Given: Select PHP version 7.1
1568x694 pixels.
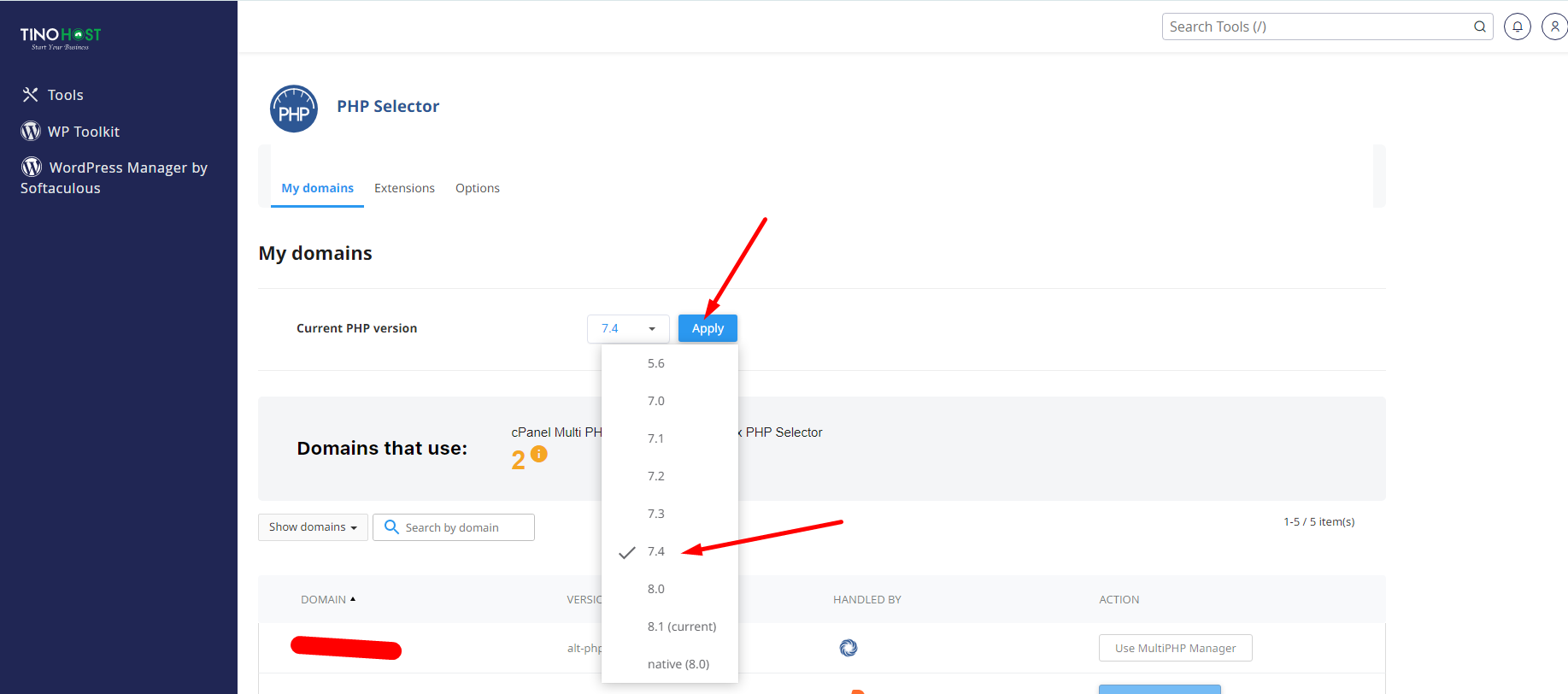Looking at the screenshot, I should [x=669, y=438].
